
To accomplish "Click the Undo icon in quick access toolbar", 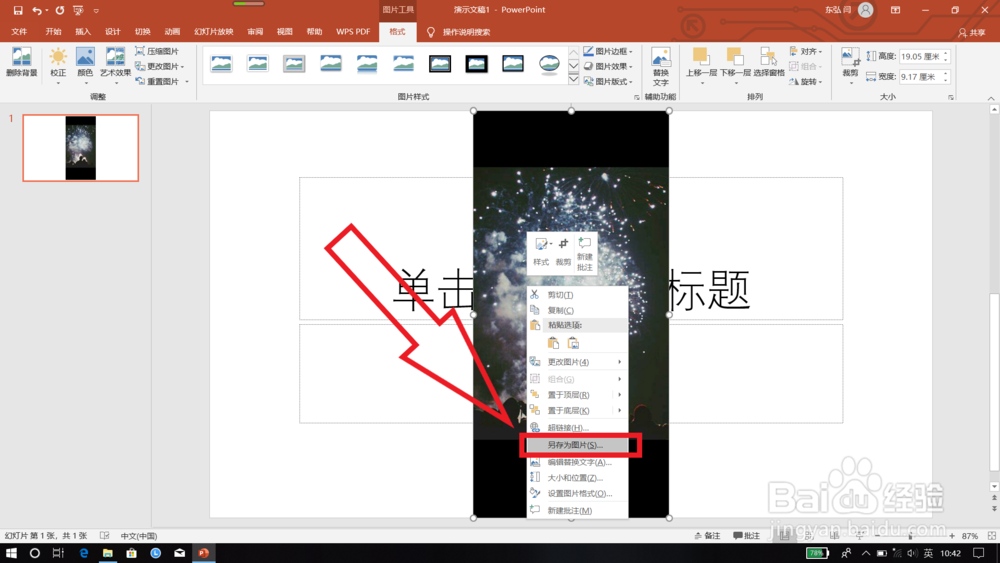I will click(x=37, y=10).
